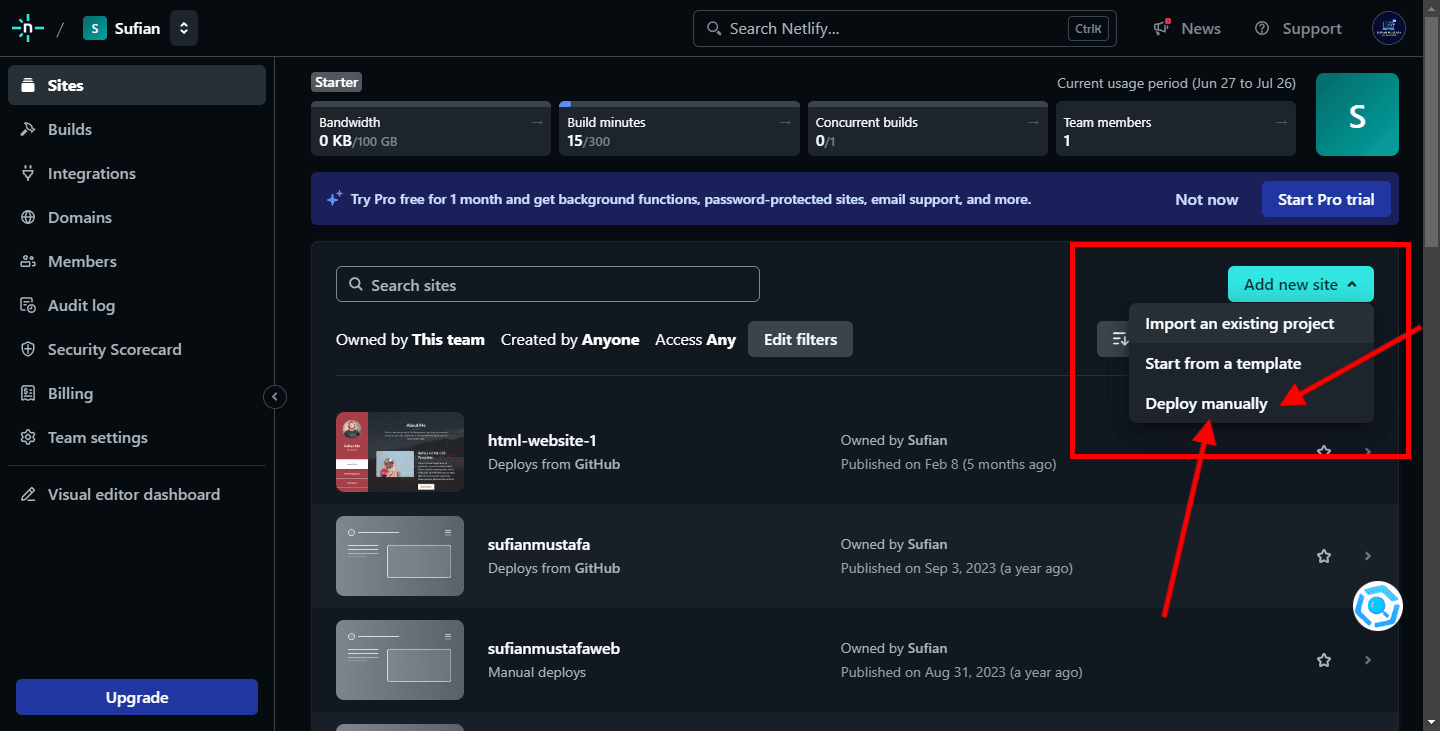This screenshot has height=731, width=1440.
Task: Open html-website-1 site thumbnail
Action: click(x=400, y=452)
